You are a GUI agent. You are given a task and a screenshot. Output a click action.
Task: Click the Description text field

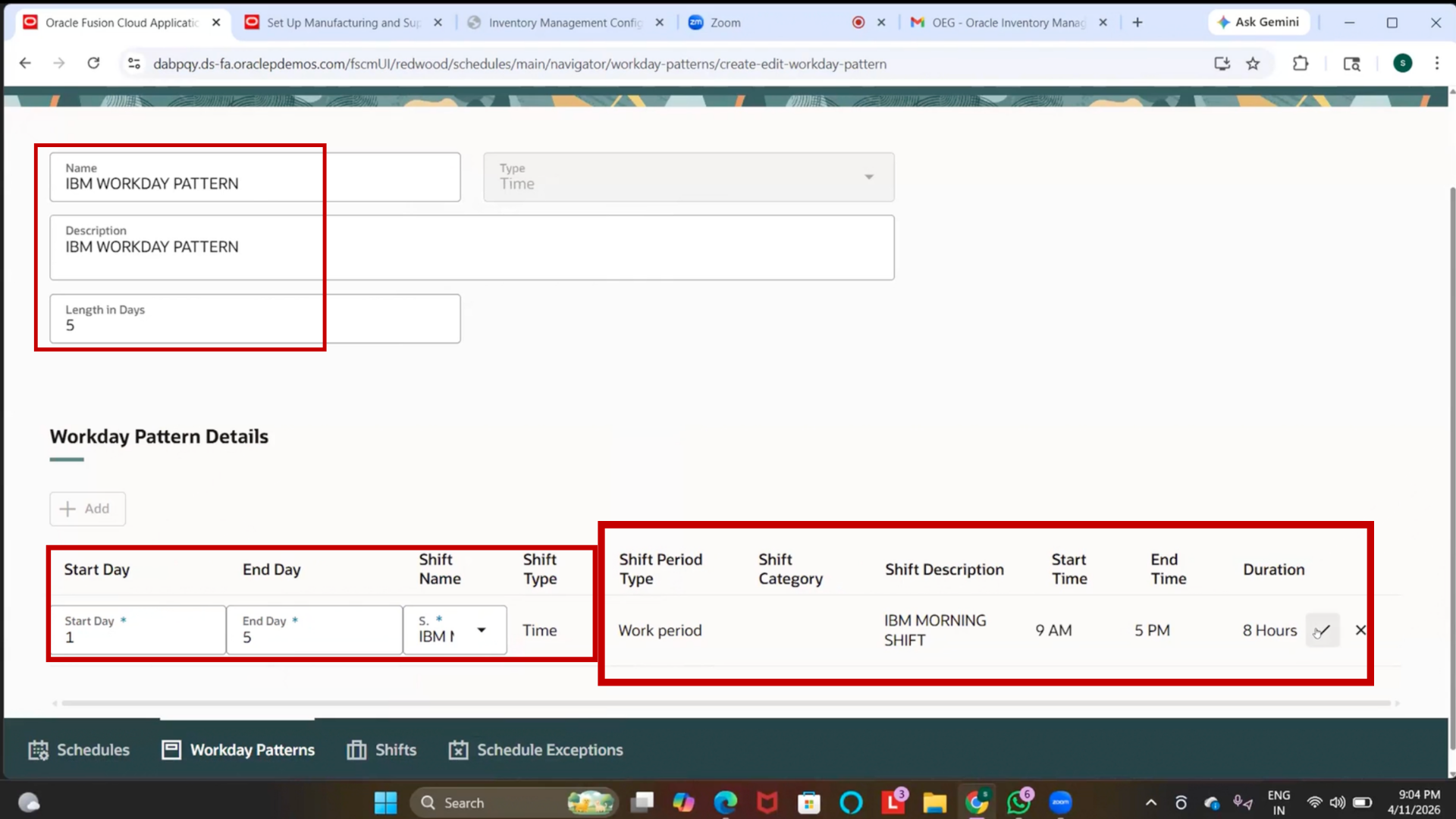472,247
